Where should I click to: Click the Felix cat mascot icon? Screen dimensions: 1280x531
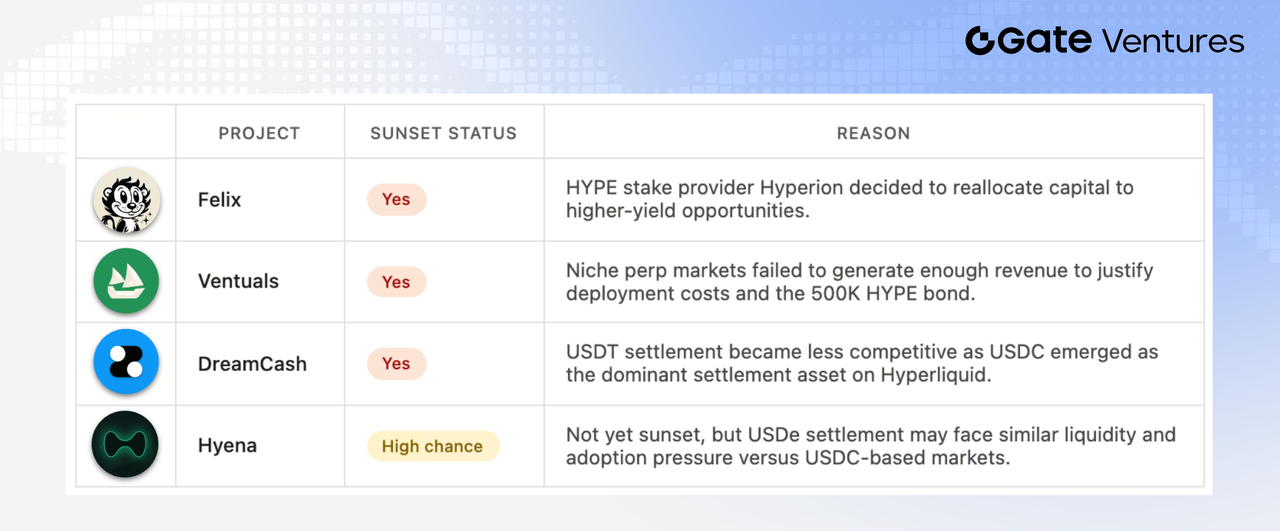coord(126,200)
